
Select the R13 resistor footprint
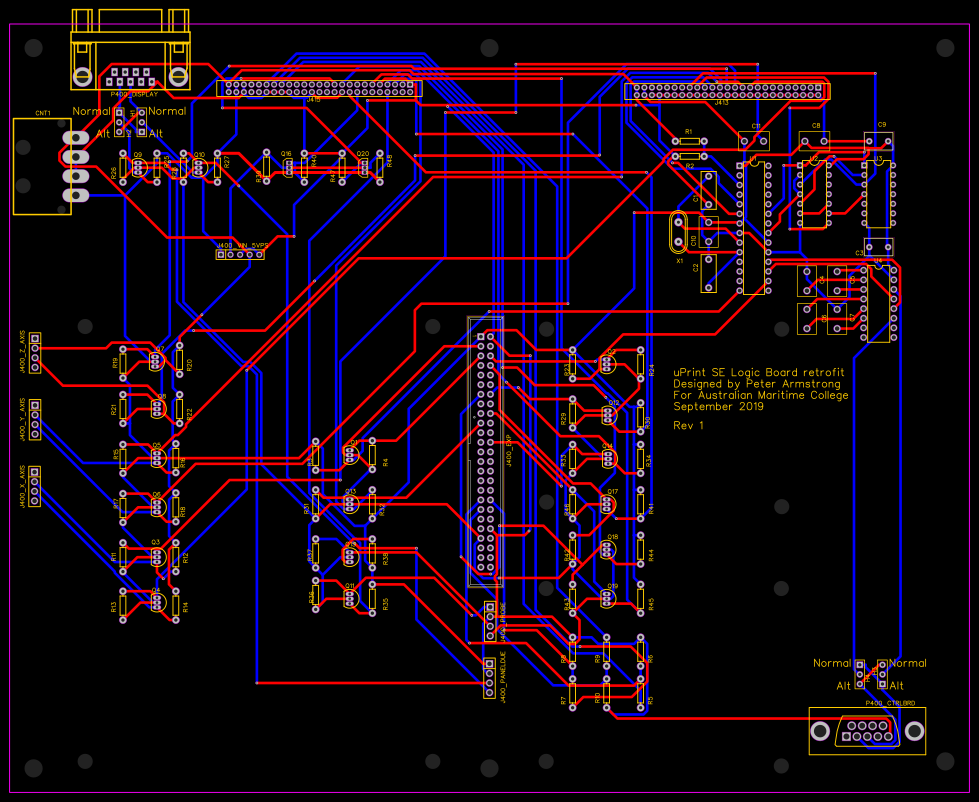[123, 605]
